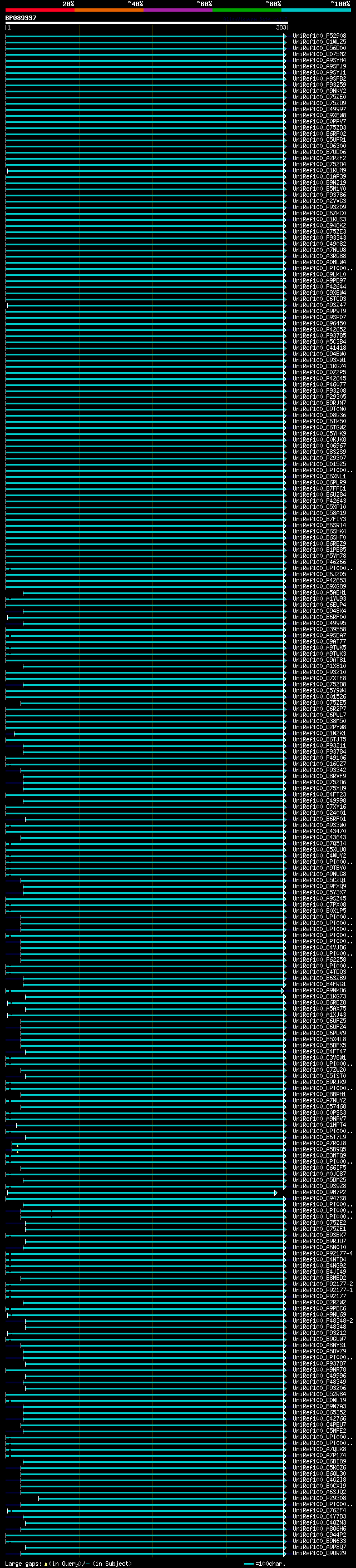Select the UniRef100_B4FT23 label
Image resolution: width=356 pixels, height=1568 pixels.
[319, 794]
